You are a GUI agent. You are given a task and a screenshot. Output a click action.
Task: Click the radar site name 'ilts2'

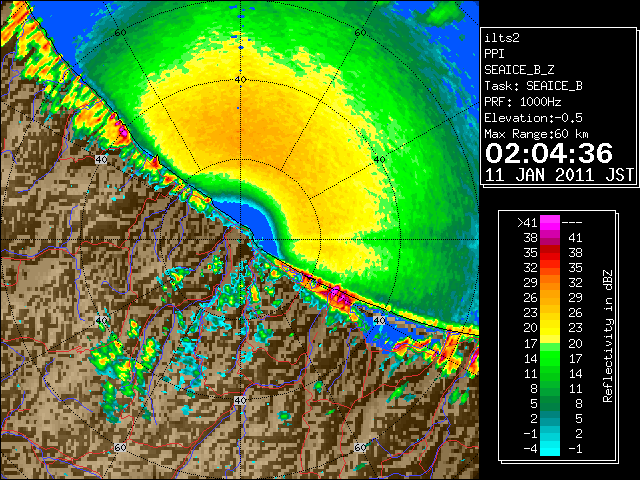pyautogui.click(x=502, y=38)
